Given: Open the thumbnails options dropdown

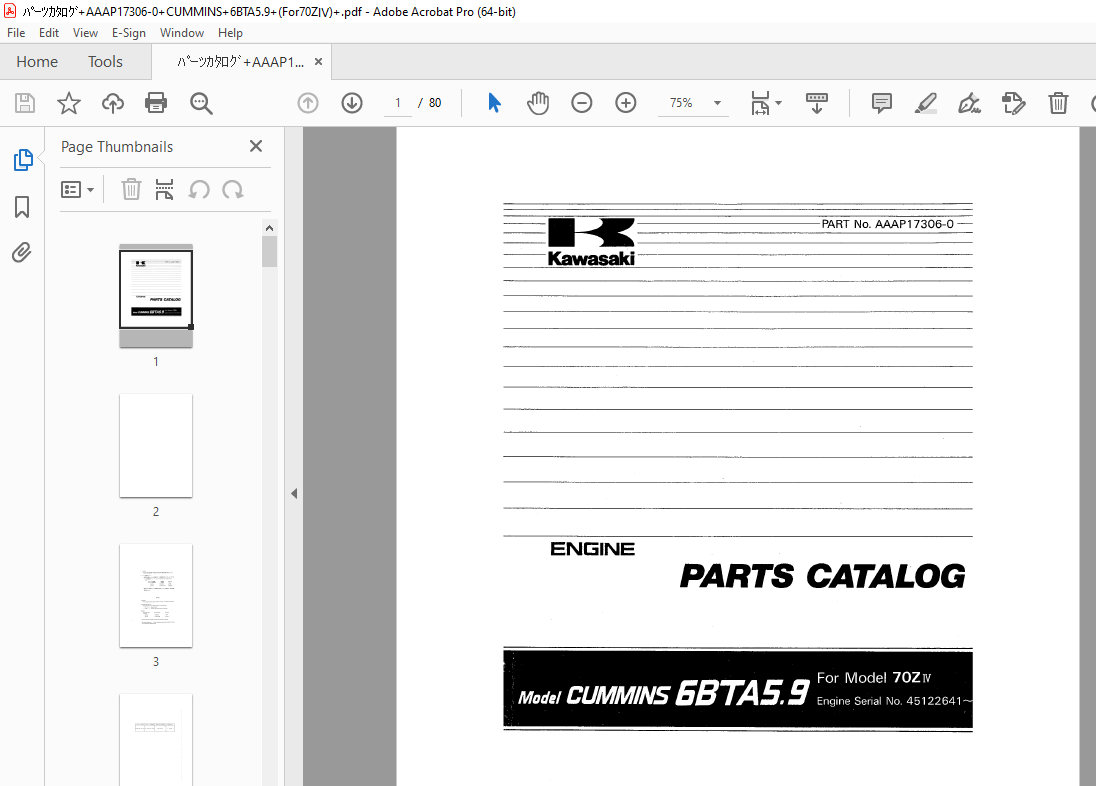Looking at the screenshot, I should pos(78,190).
